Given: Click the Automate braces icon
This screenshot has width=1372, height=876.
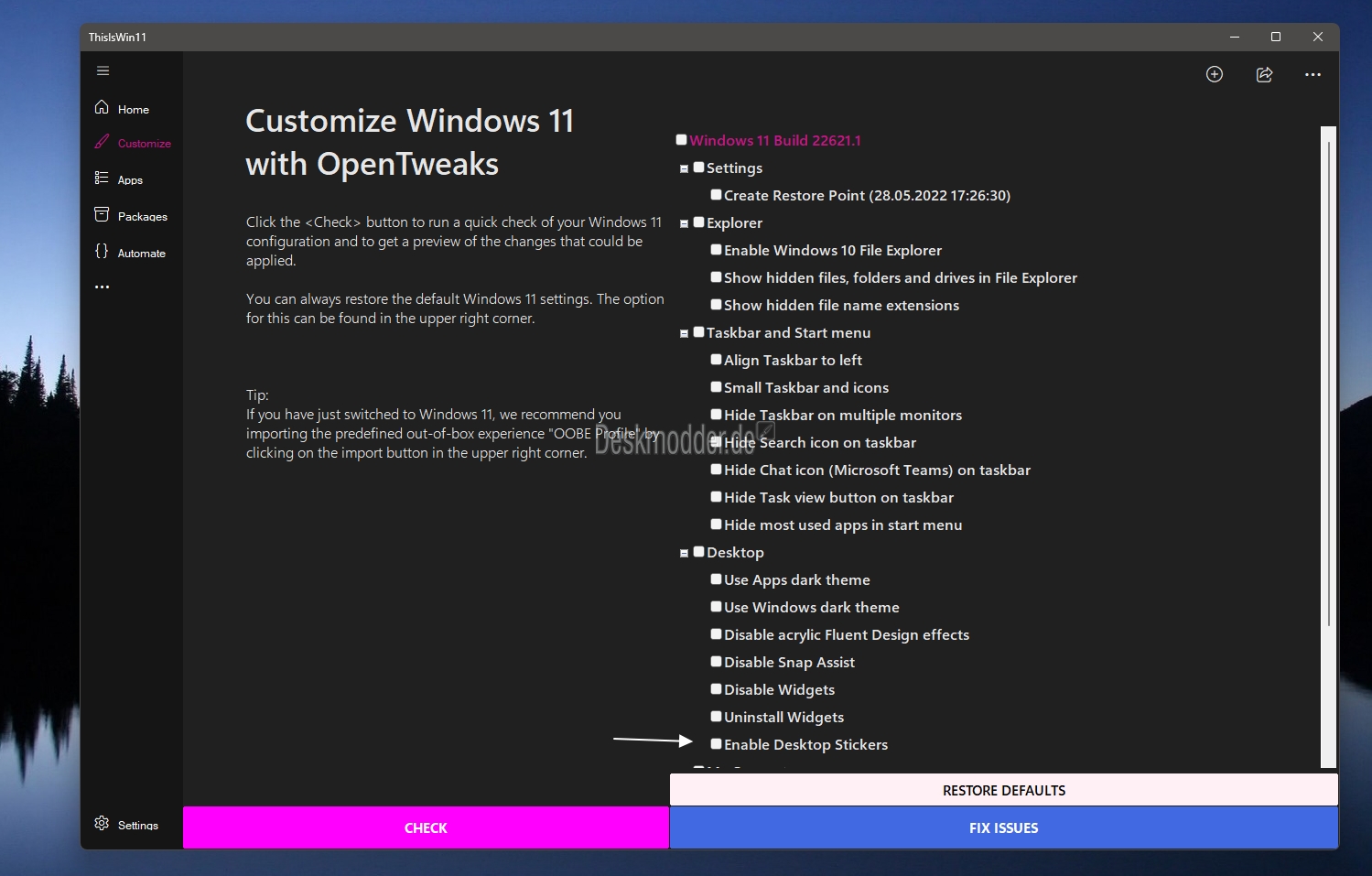Looking at the screenshot, I should [102, 251].
